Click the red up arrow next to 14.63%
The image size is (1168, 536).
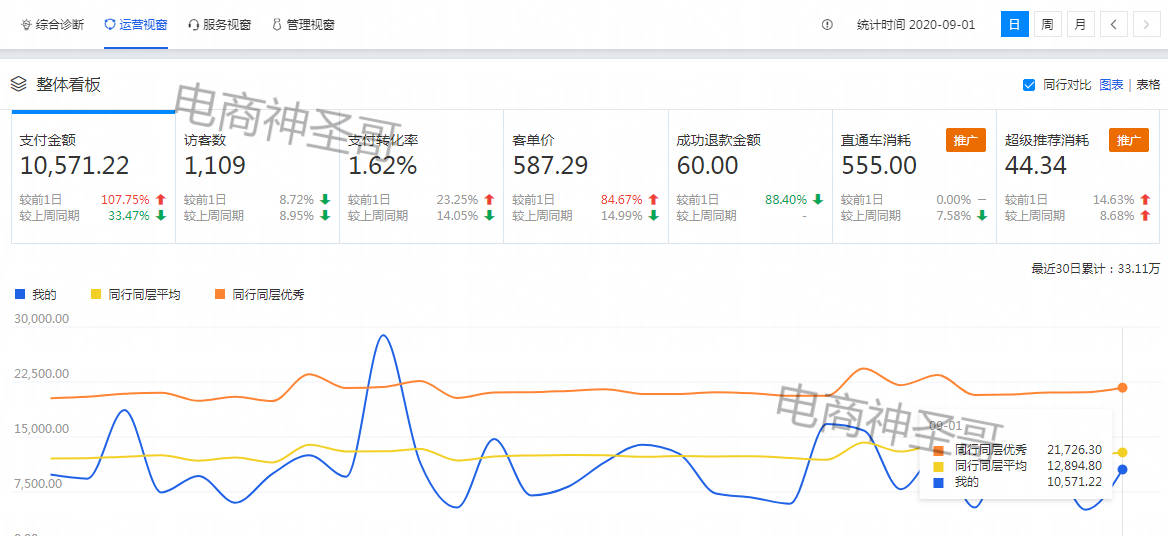1146,200
